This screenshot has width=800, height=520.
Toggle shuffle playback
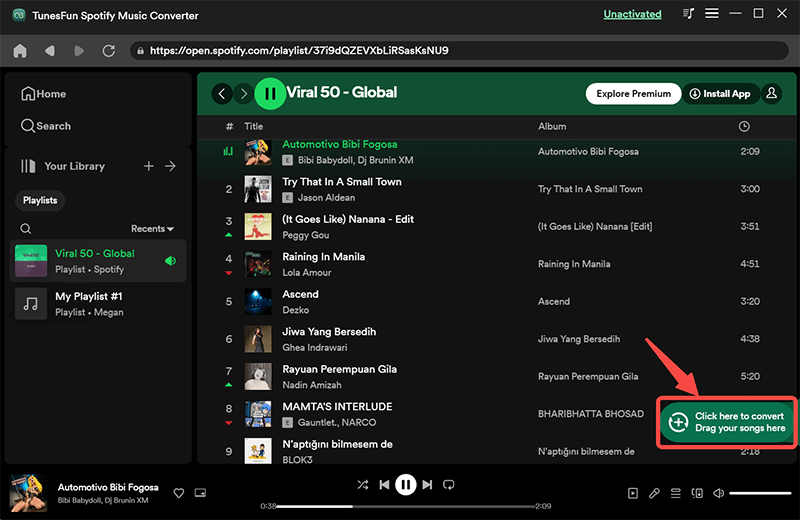[x=363, y=484]
